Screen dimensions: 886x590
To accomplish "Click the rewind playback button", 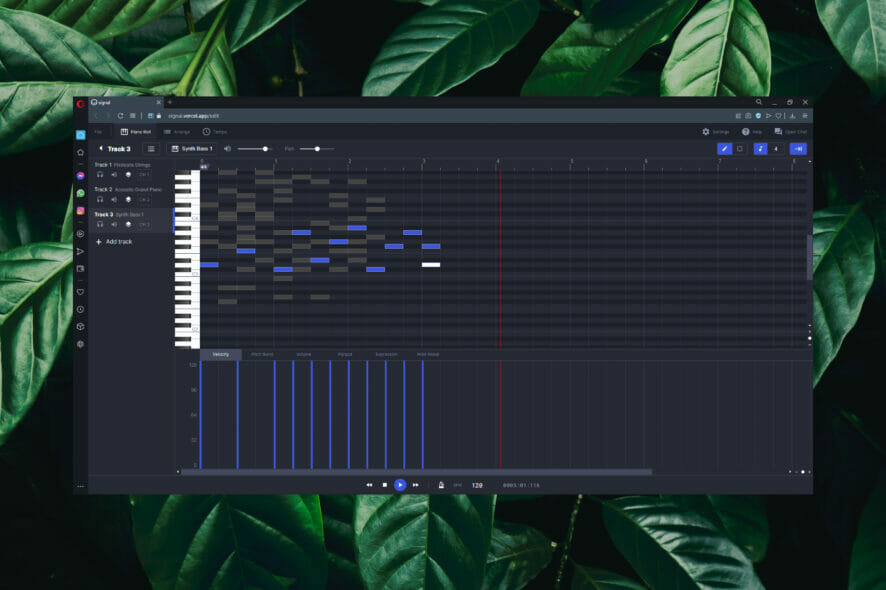I will tap(369, 485).
